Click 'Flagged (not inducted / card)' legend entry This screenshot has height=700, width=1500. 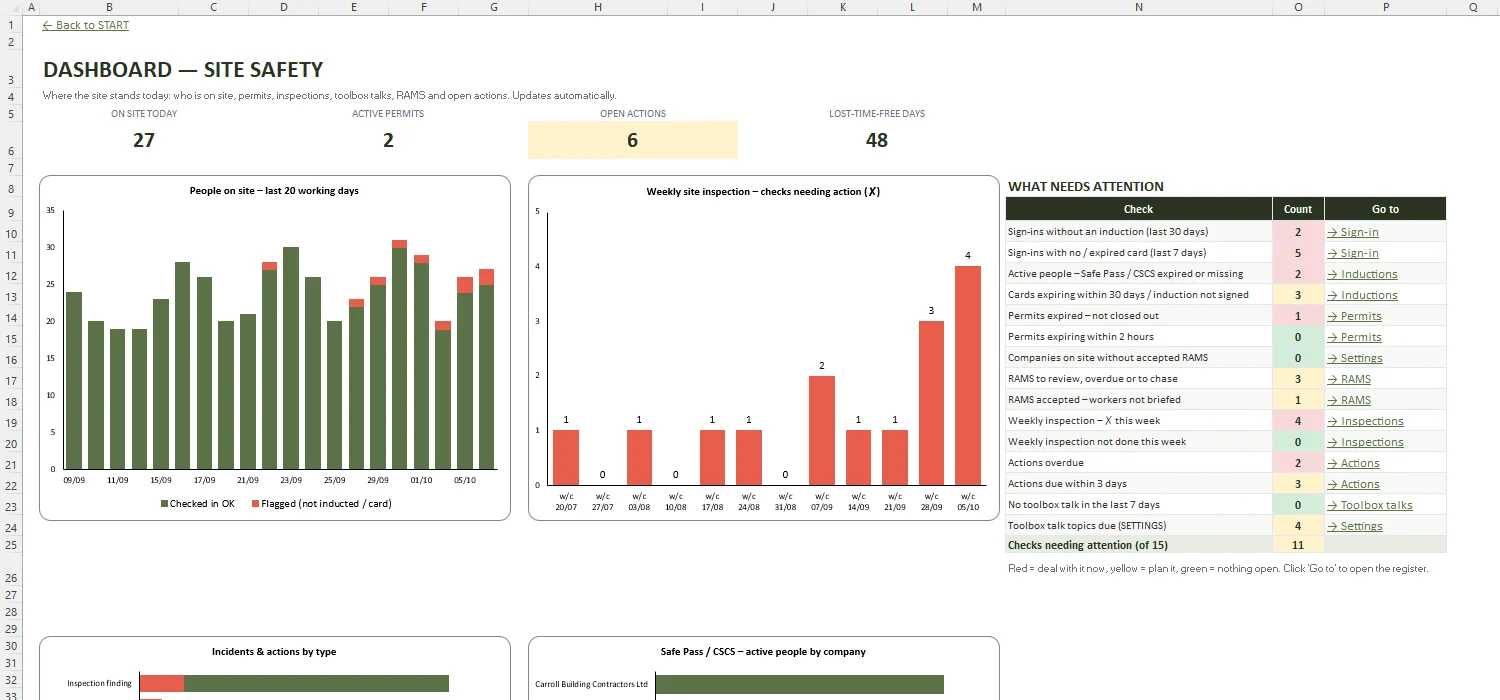point(321,504)
